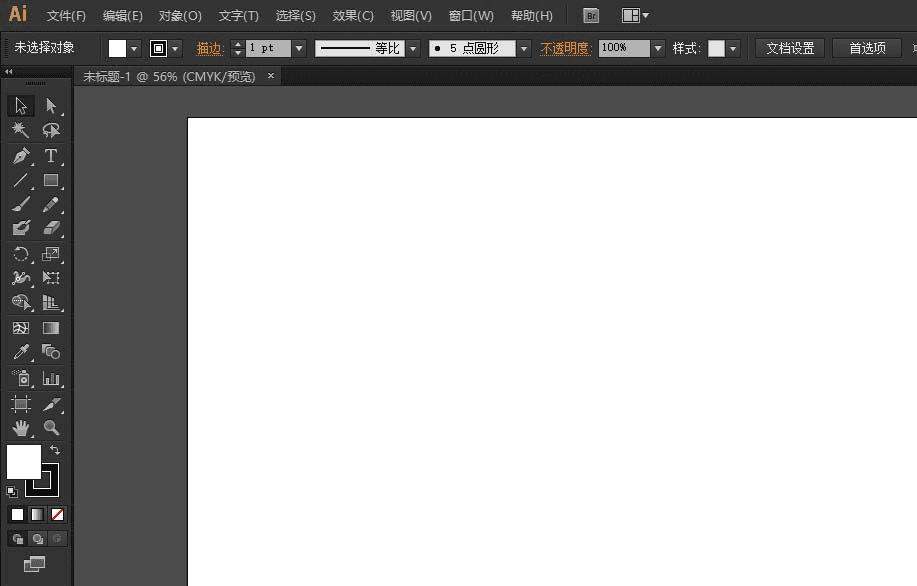Image resolution: width=917 pixels, height=586 pixels.
Task: Select the Eraser tool
Action: pyautogui.click(x=51, y=227)
